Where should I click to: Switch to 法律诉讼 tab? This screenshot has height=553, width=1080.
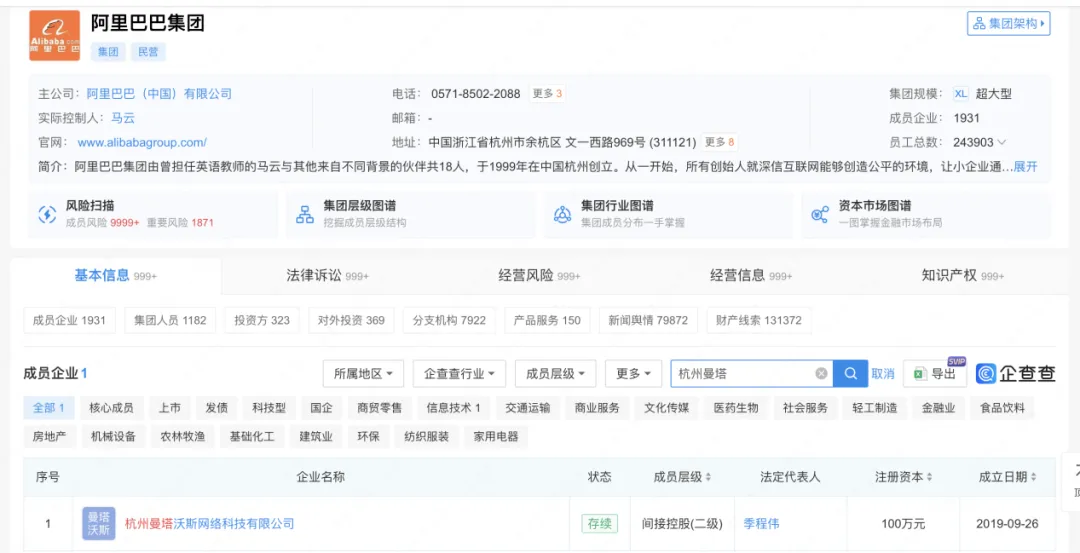click(328, 276)
